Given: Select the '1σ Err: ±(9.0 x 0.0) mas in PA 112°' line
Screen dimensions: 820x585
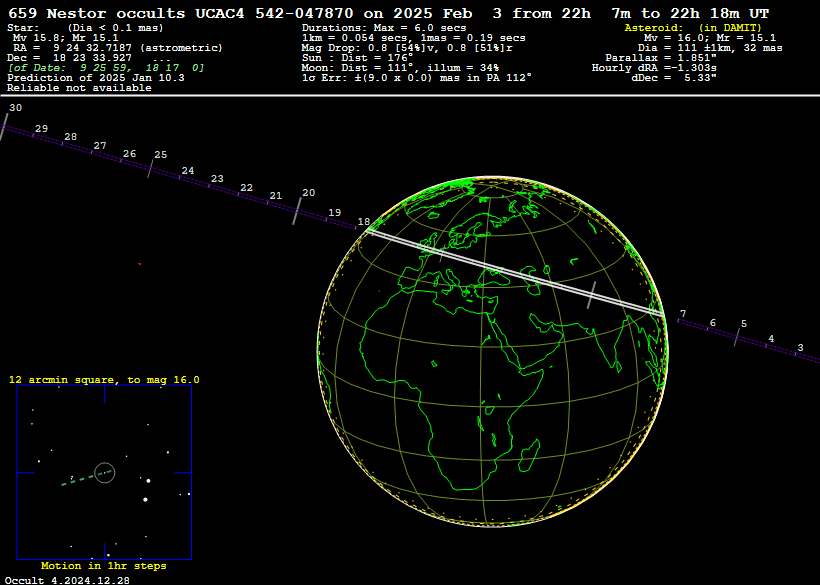Looking at the screenshot, I should tap(417, 78).
